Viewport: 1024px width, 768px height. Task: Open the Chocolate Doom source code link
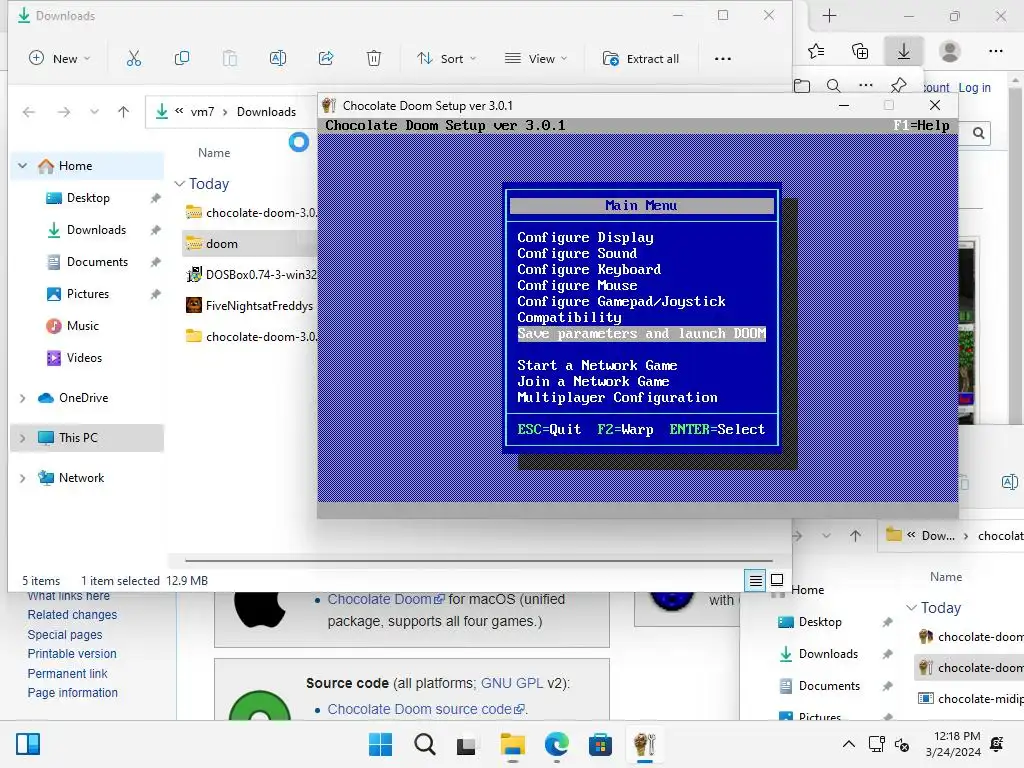coord(426,709)
